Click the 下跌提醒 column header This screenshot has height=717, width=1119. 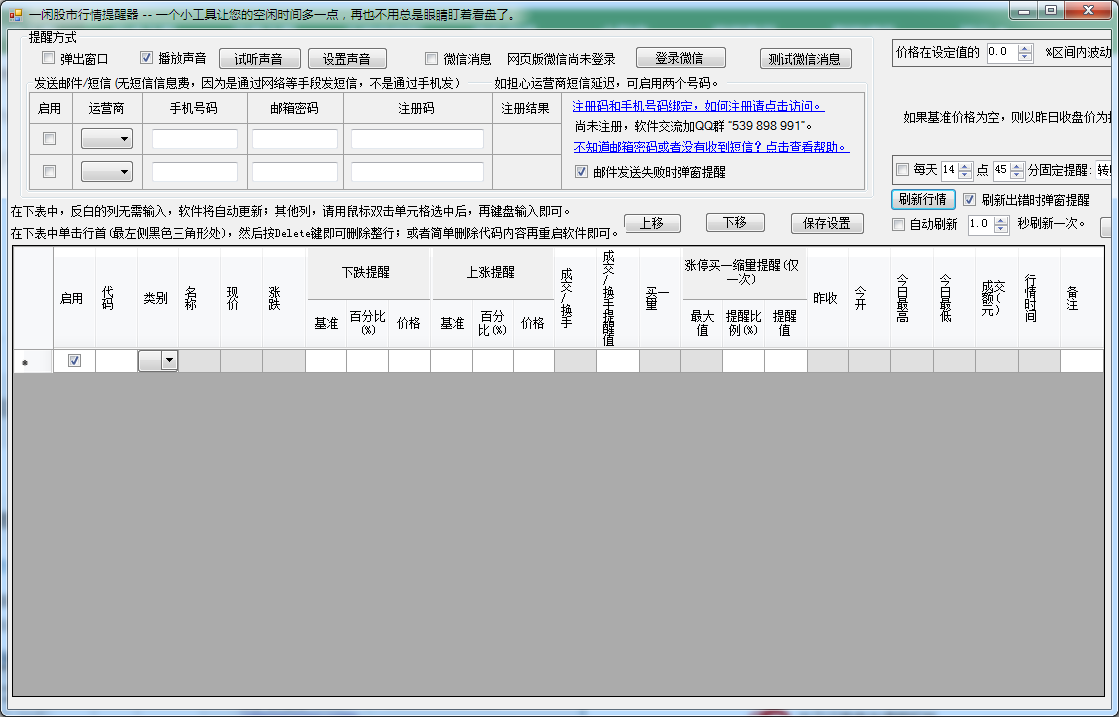coord(368,273)
